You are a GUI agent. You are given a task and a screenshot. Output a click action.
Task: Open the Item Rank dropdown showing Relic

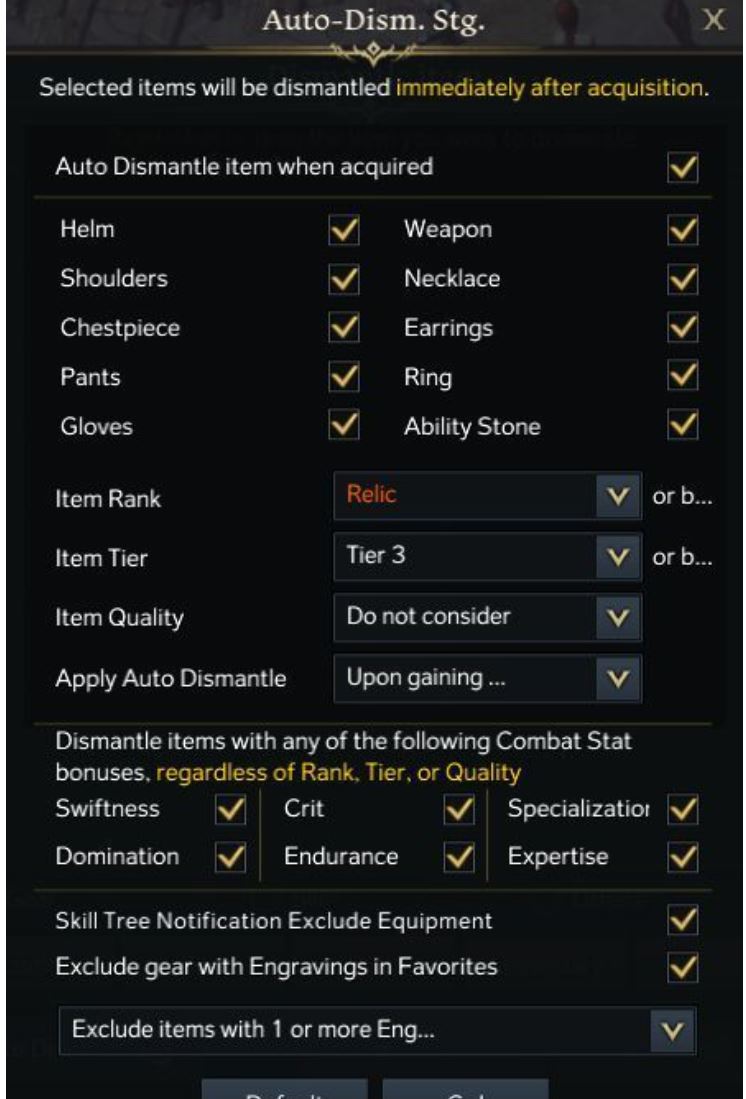coord(487,496)
